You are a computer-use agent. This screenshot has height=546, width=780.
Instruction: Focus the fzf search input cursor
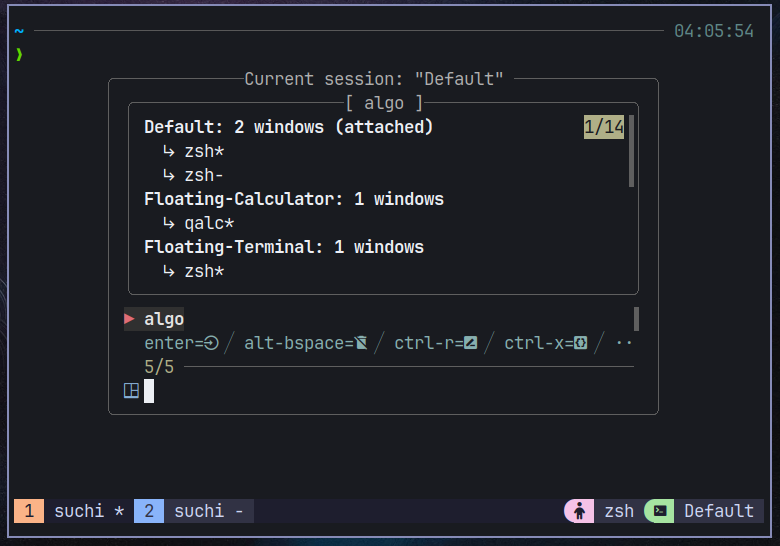(x=149, y=391)
